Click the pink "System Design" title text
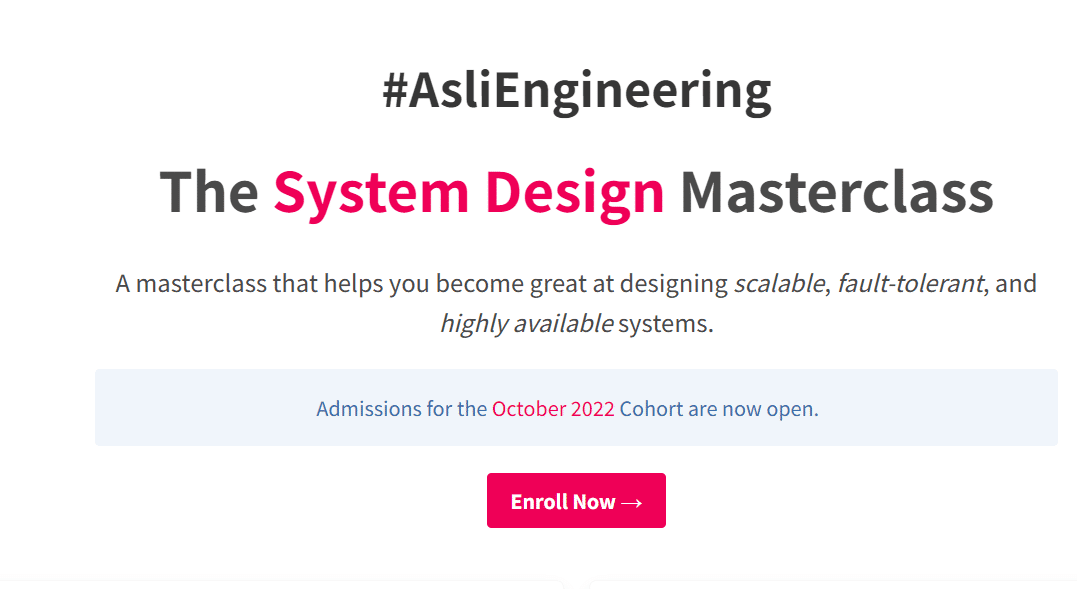 [x=469, y=191]
